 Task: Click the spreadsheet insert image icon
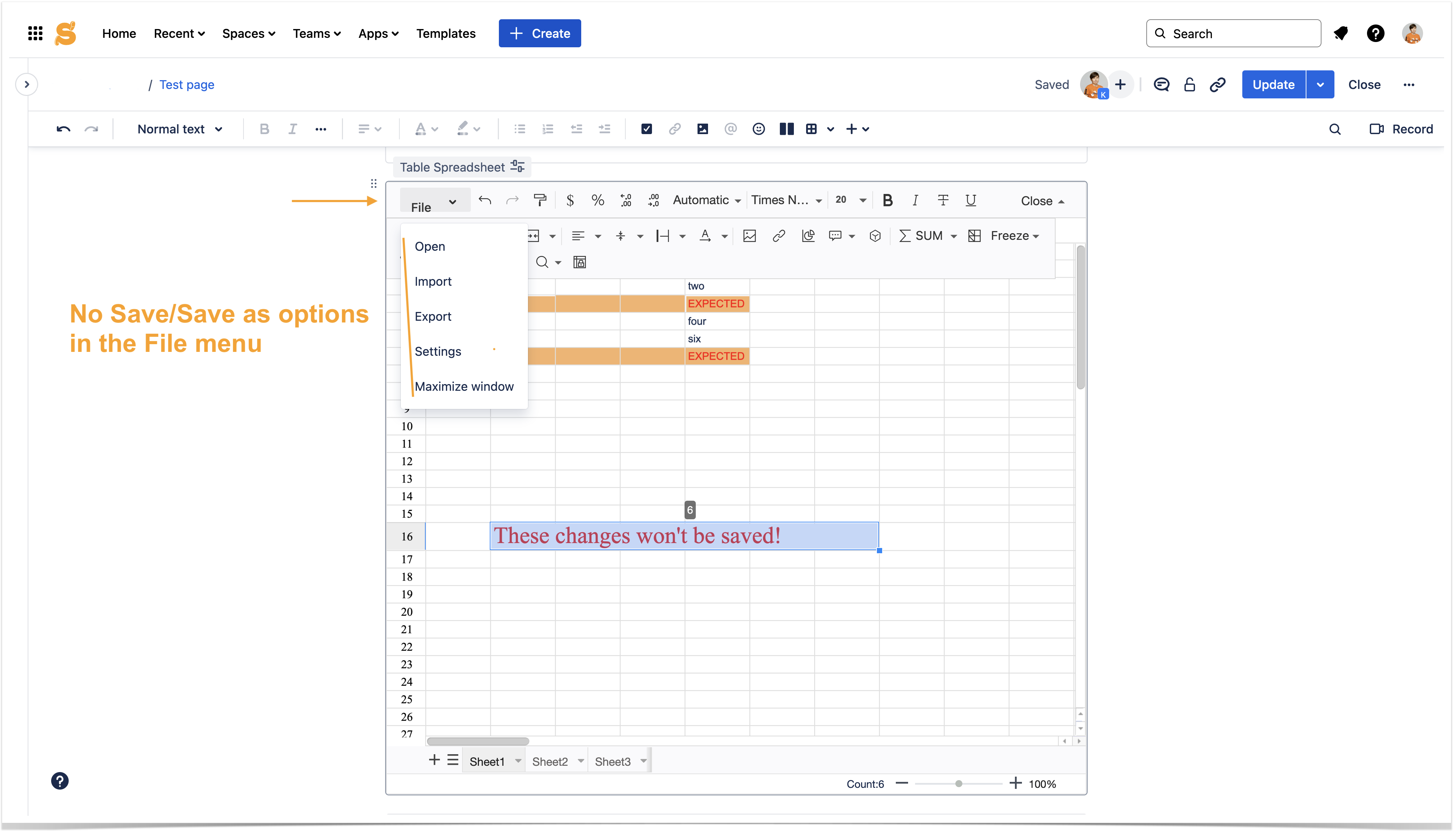[749, 236]
